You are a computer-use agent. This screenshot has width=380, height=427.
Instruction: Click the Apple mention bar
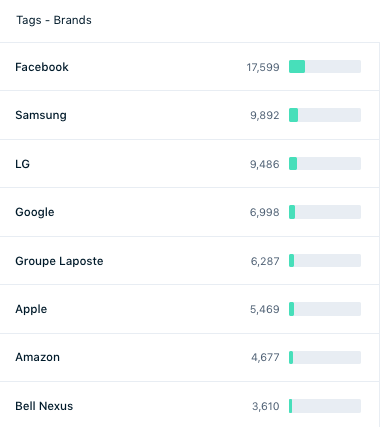[x=325, y=309]
